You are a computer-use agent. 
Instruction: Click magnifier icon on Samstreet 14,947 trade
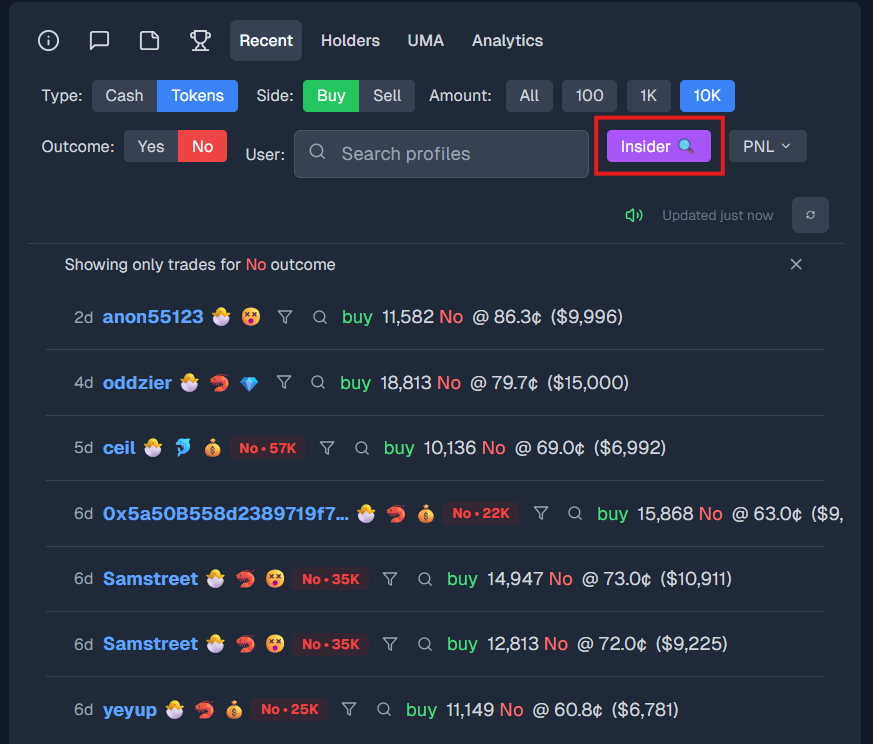coord(425,579)
